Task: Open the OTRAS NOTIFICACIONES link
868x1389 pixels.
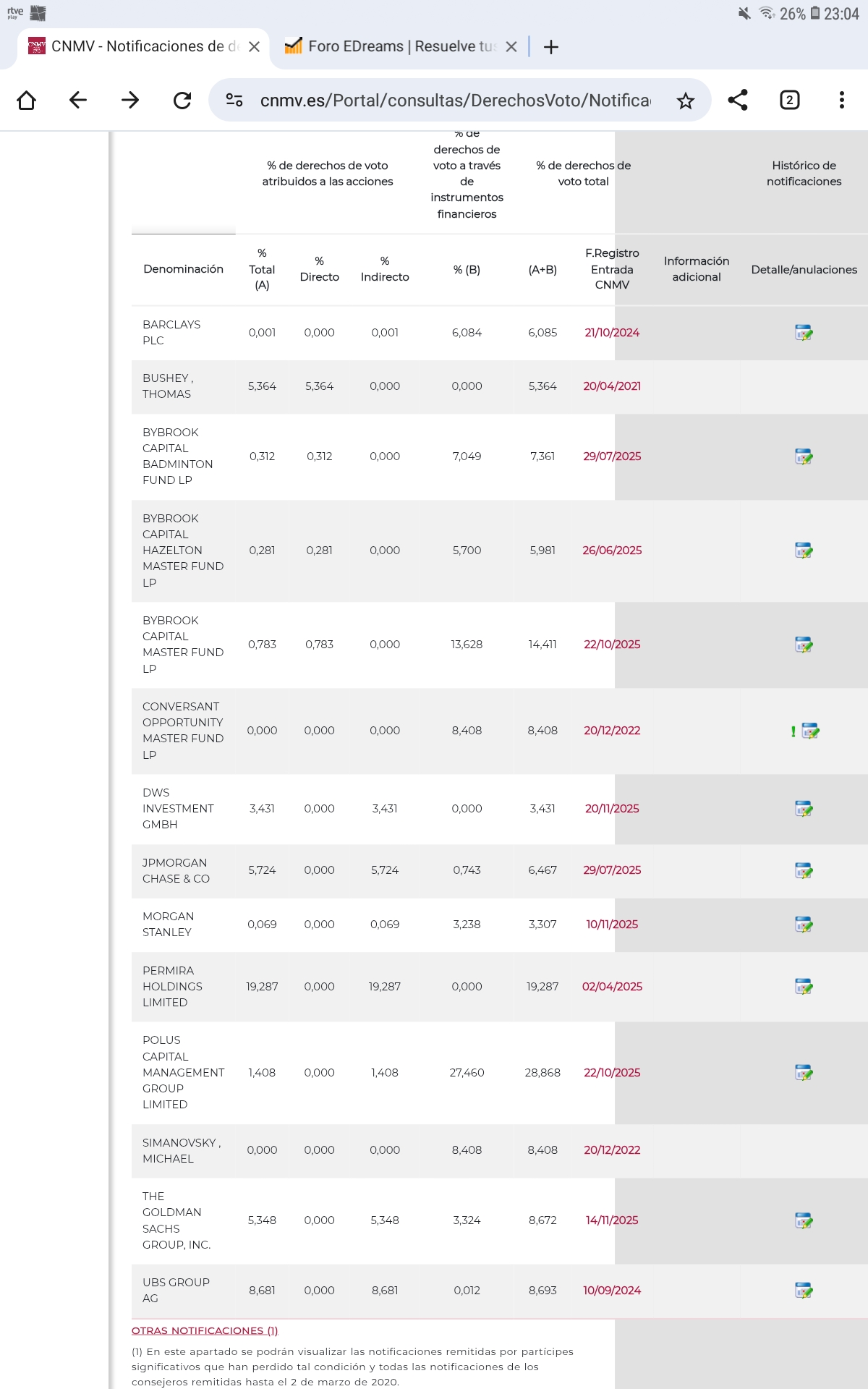Action: click(x=205, y=1330)
